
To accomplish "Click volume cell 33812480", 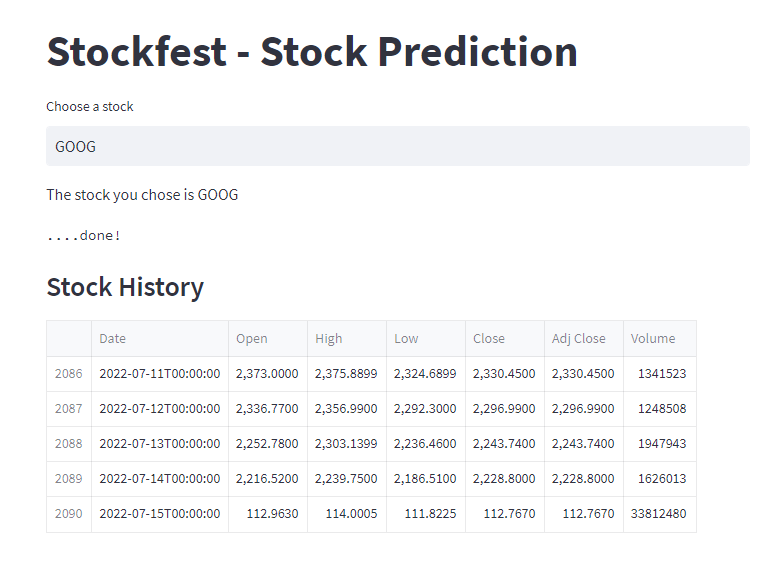I will 659,514.
